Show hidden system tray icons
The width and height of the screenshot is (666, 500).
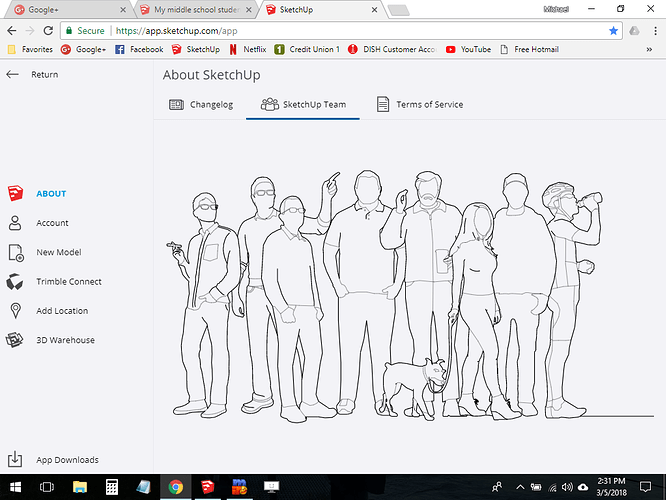tap(520, 487)
